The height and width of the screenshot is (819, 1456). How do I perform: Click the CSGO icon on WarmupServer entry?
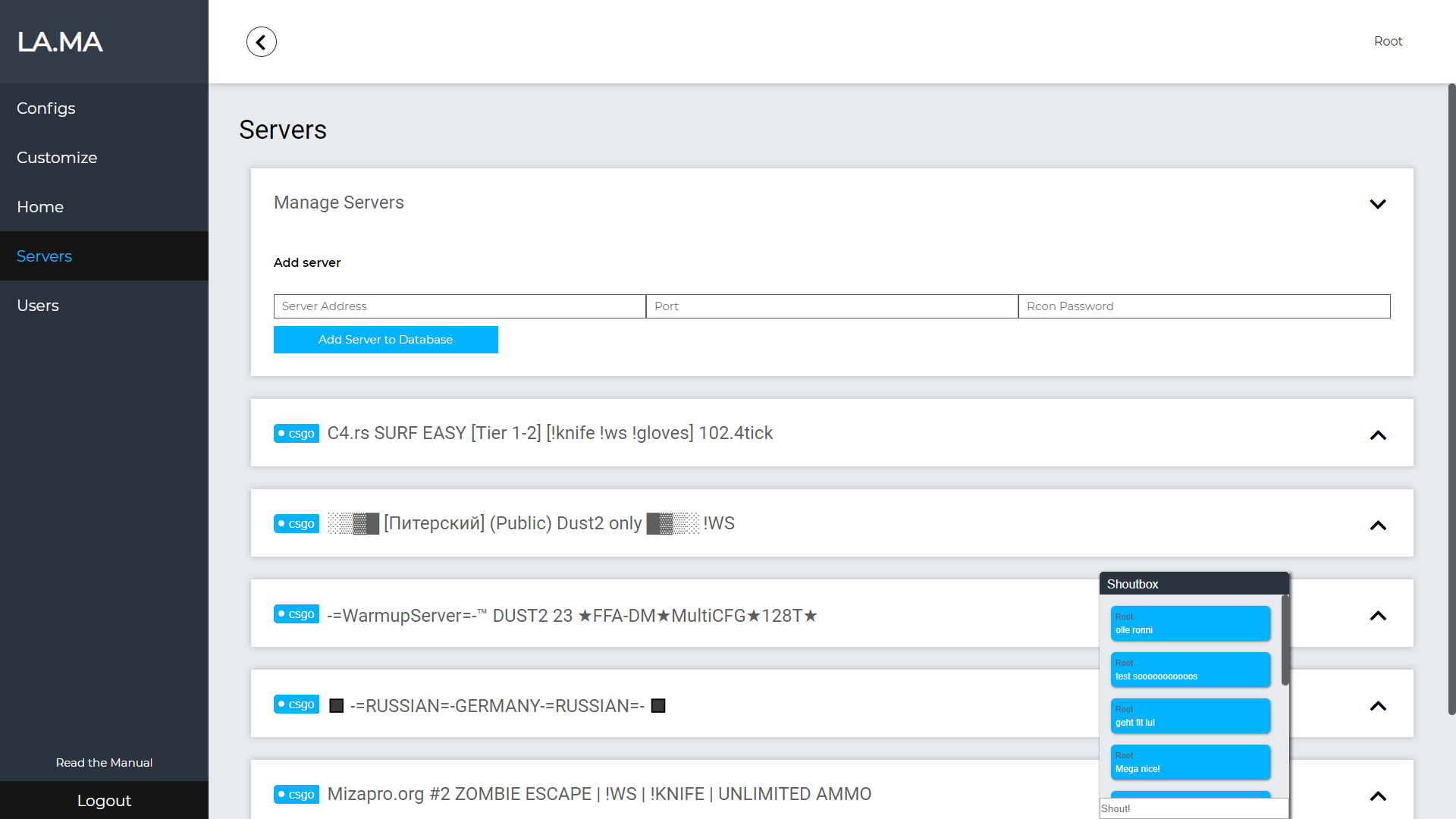click(x=296, y=615)
